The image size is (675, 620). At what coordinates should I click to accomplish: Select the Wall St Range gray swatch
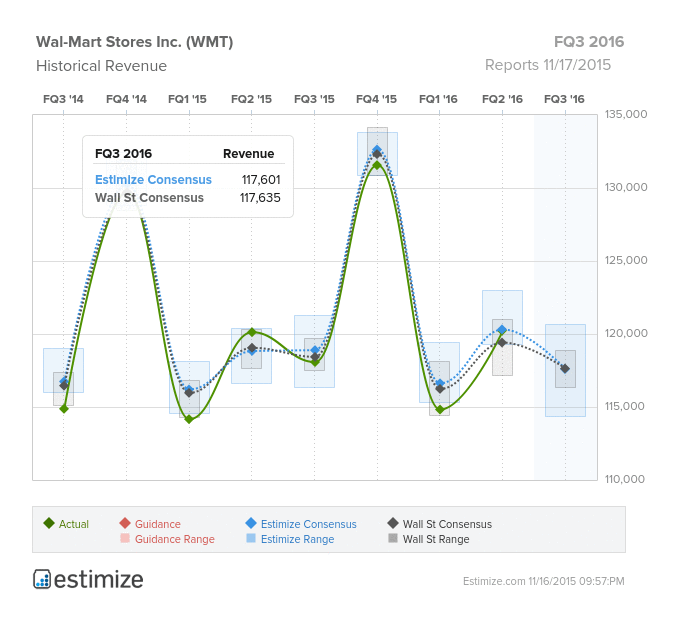click(x=393, y=538)
